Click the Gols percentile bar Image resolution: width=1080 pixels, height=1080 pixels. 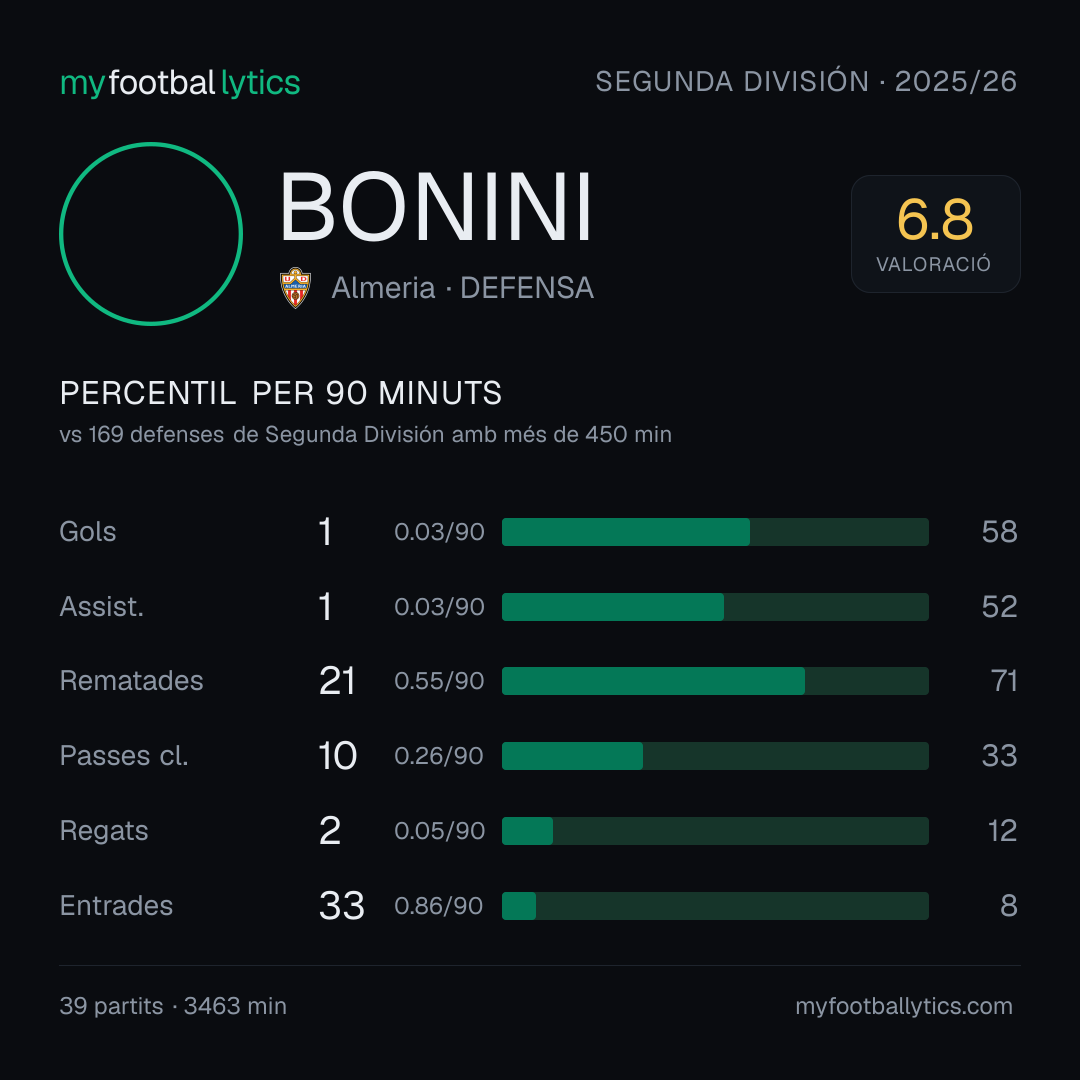[715, 532]
